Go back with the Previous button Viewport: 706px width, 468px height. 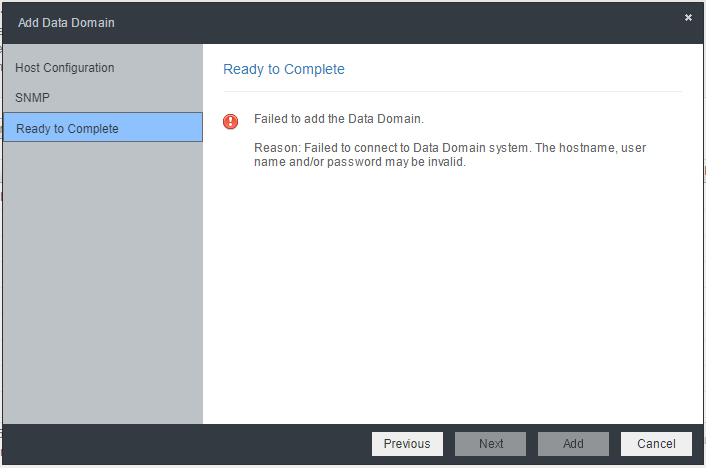[x=407, y=444]
